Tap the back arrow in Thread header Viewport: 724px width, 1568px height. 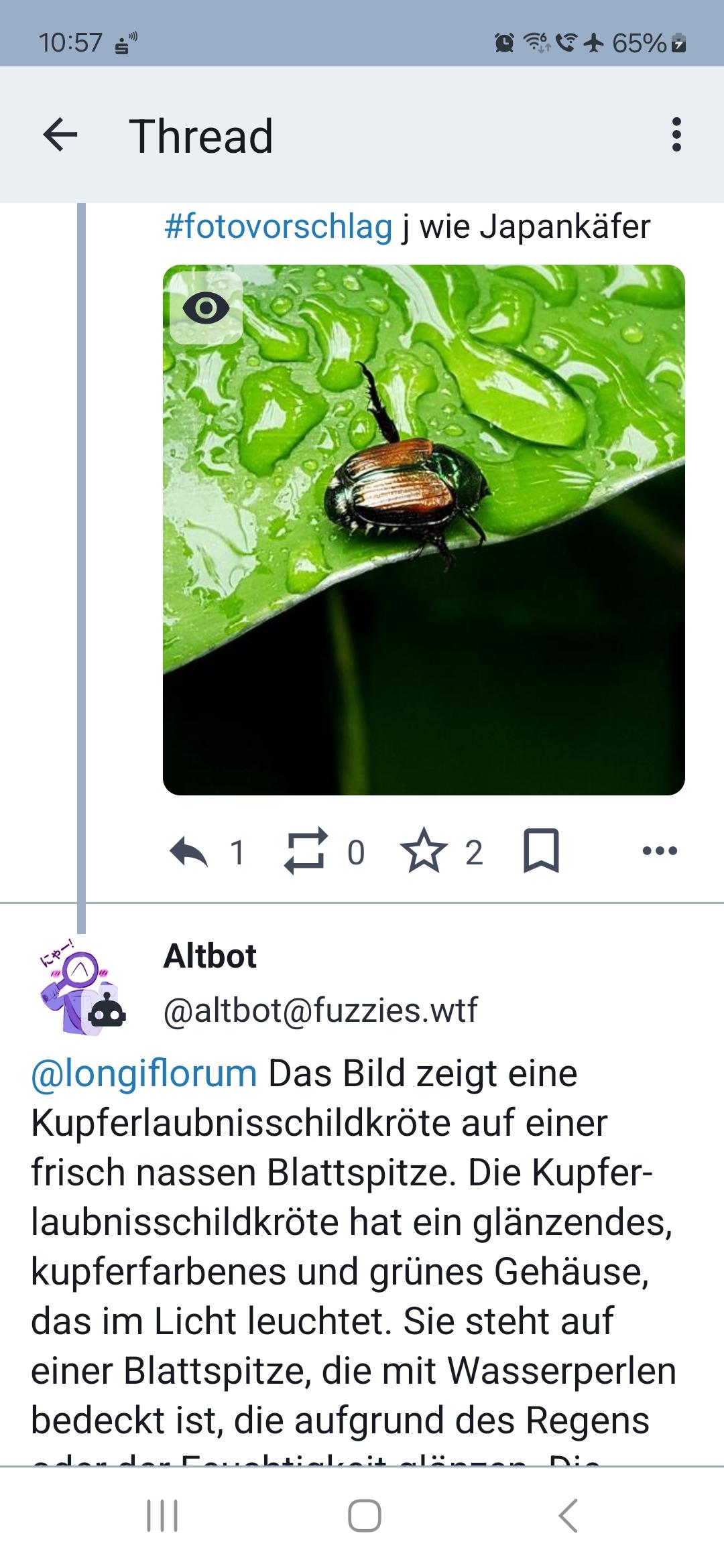tap(60, 135)
